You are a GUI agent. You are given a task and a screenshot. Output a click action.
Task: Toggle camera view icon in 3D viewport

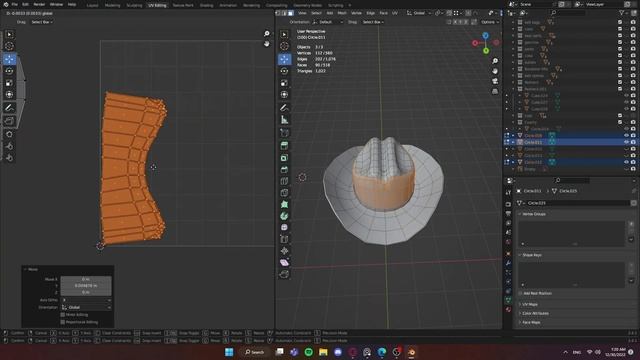click(x=495, y=81)
